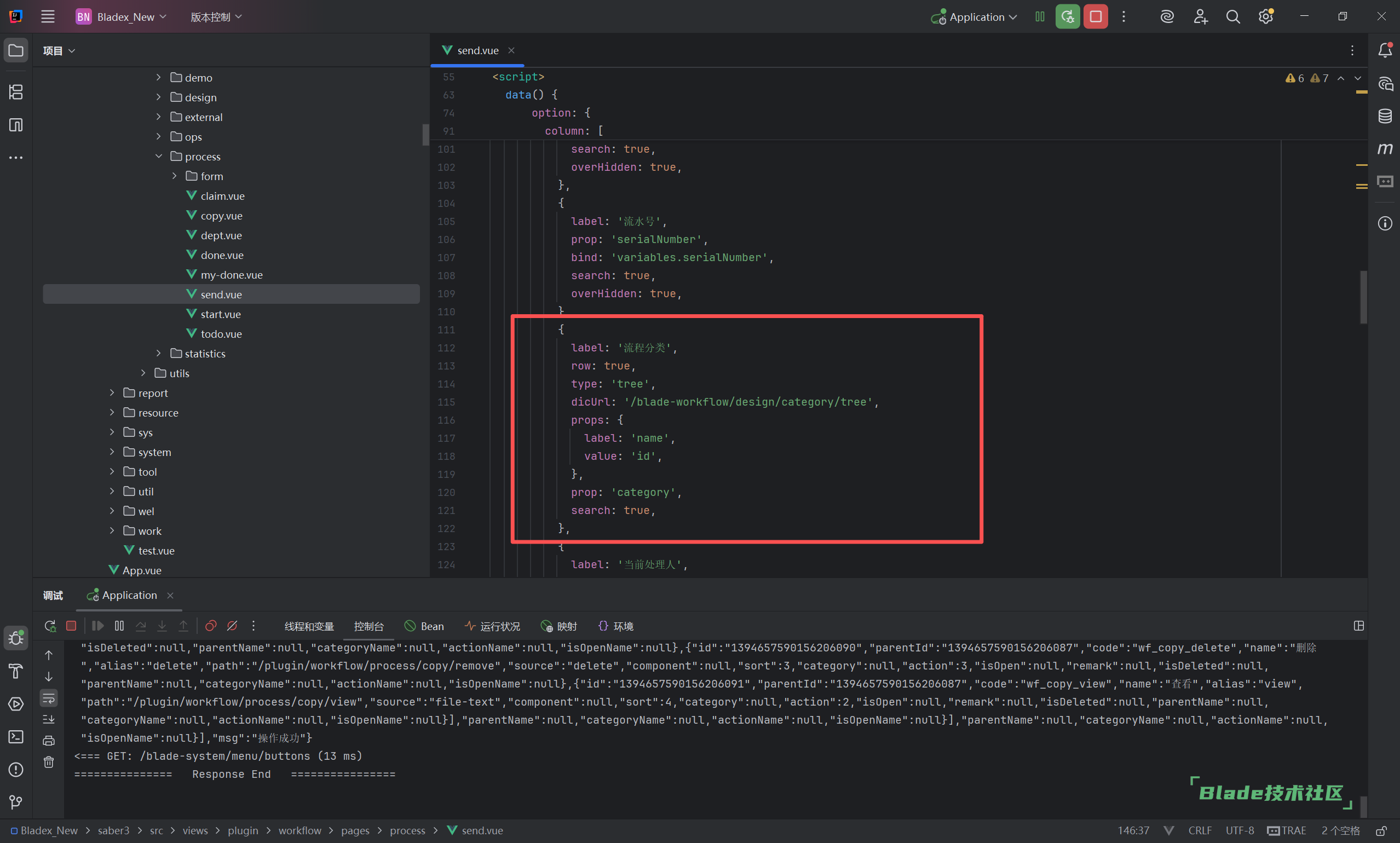The width and height of the screenshot is (1400, 843).
Task: Click the Notifications bell icon
Action: [x=1385, y=50]
